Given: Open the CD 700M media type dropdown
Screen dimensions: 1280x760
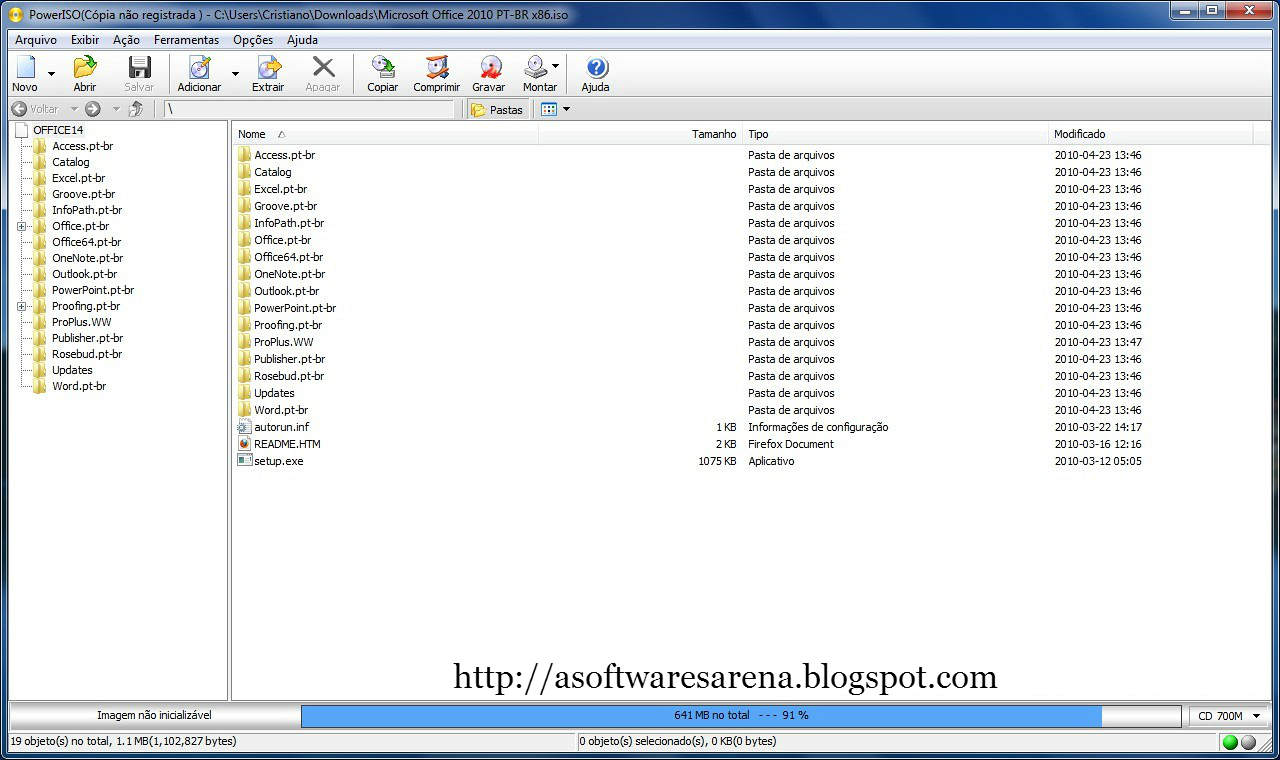Looking at the screenshot, I should [x=1228, y=716].
